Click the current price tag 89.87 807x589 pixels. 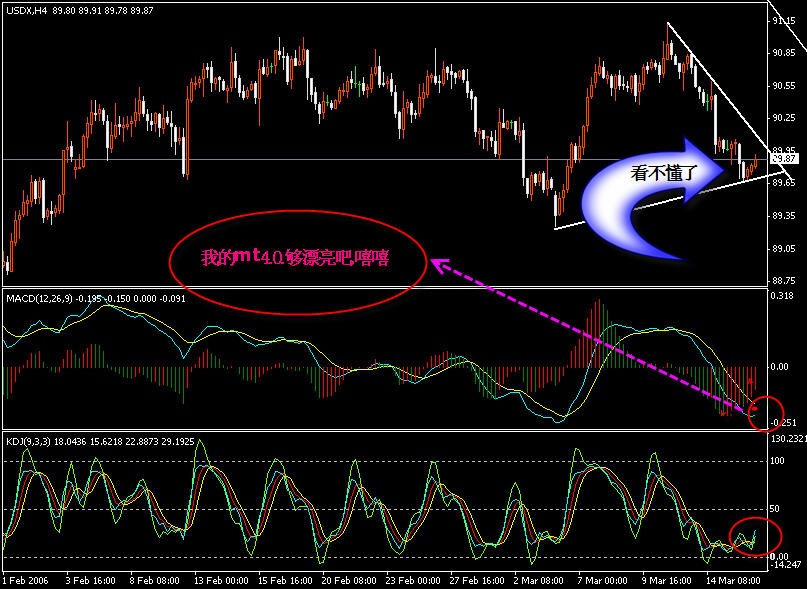click(784, 160)
